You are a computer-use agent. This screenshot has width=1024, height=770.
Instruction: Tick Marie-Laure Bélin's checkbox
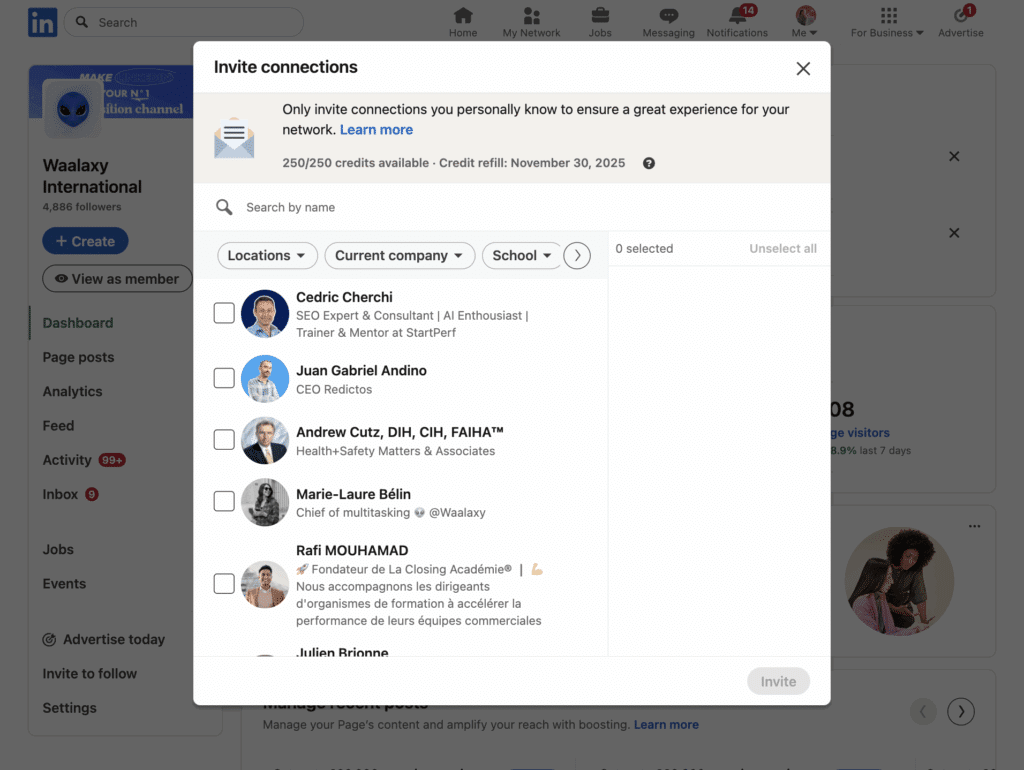pos(223,501)
